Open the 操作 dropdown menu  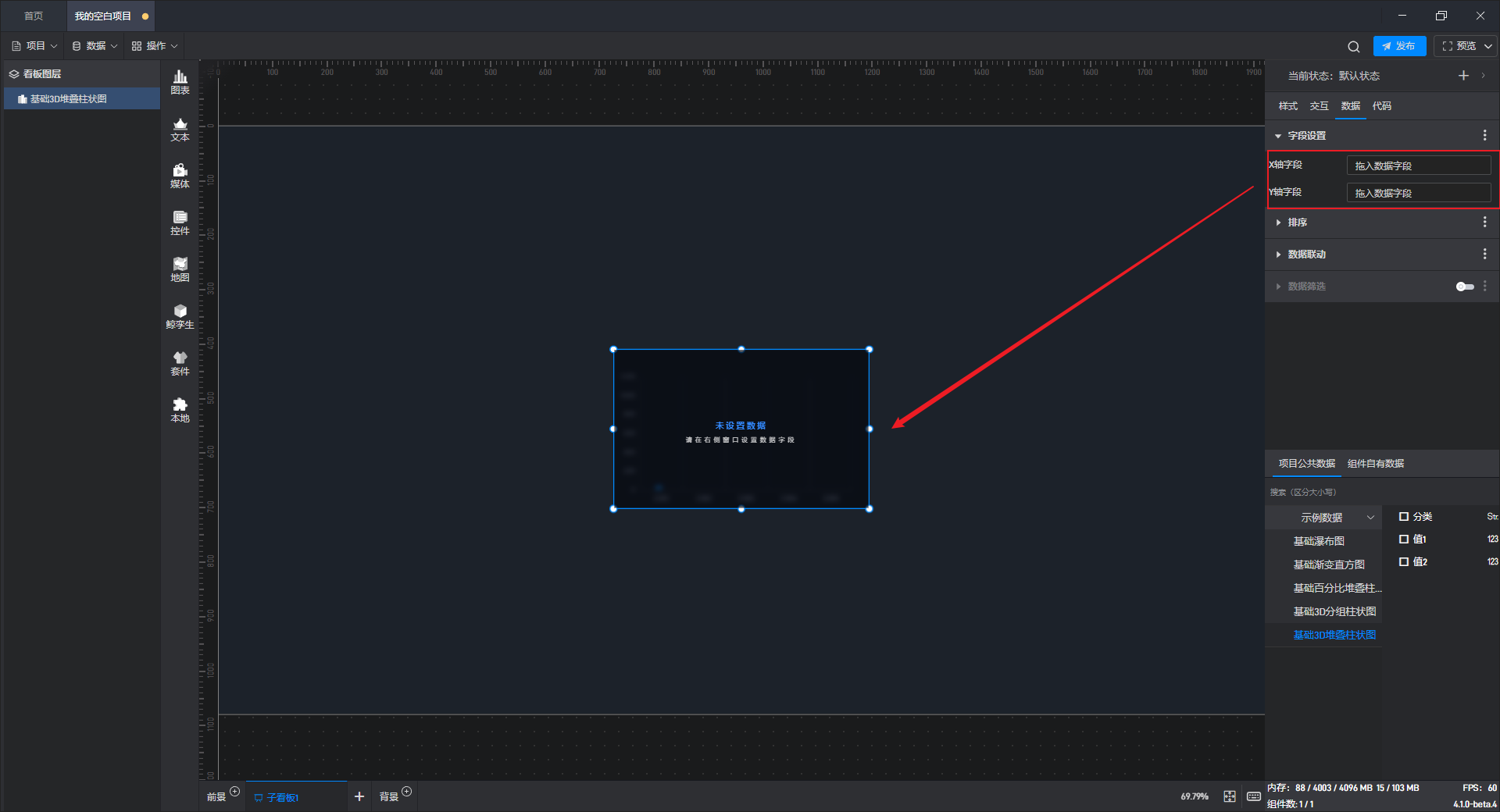click(x=155, y=46)
